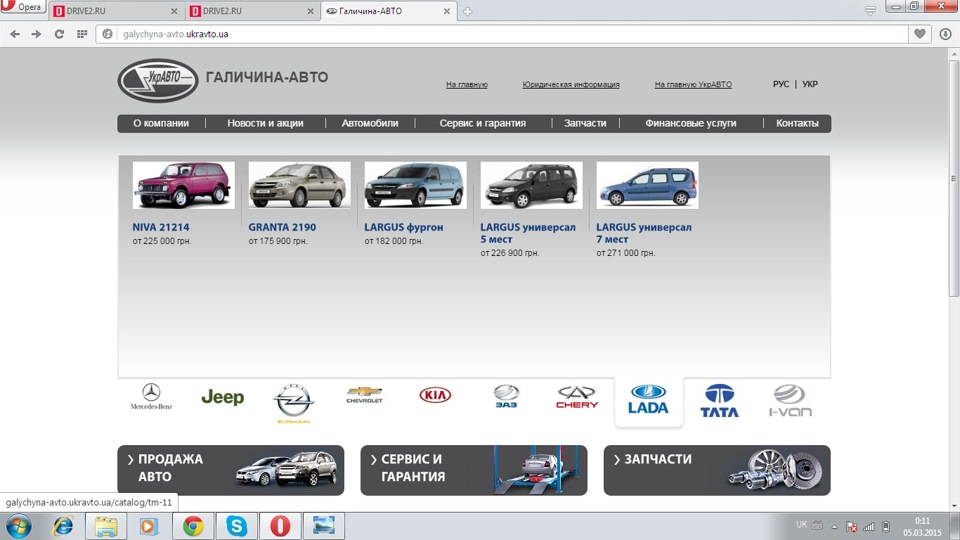Open Windows Explorer folder taskbar icon
Screen dimensions: 960x540
click(106, 527)
